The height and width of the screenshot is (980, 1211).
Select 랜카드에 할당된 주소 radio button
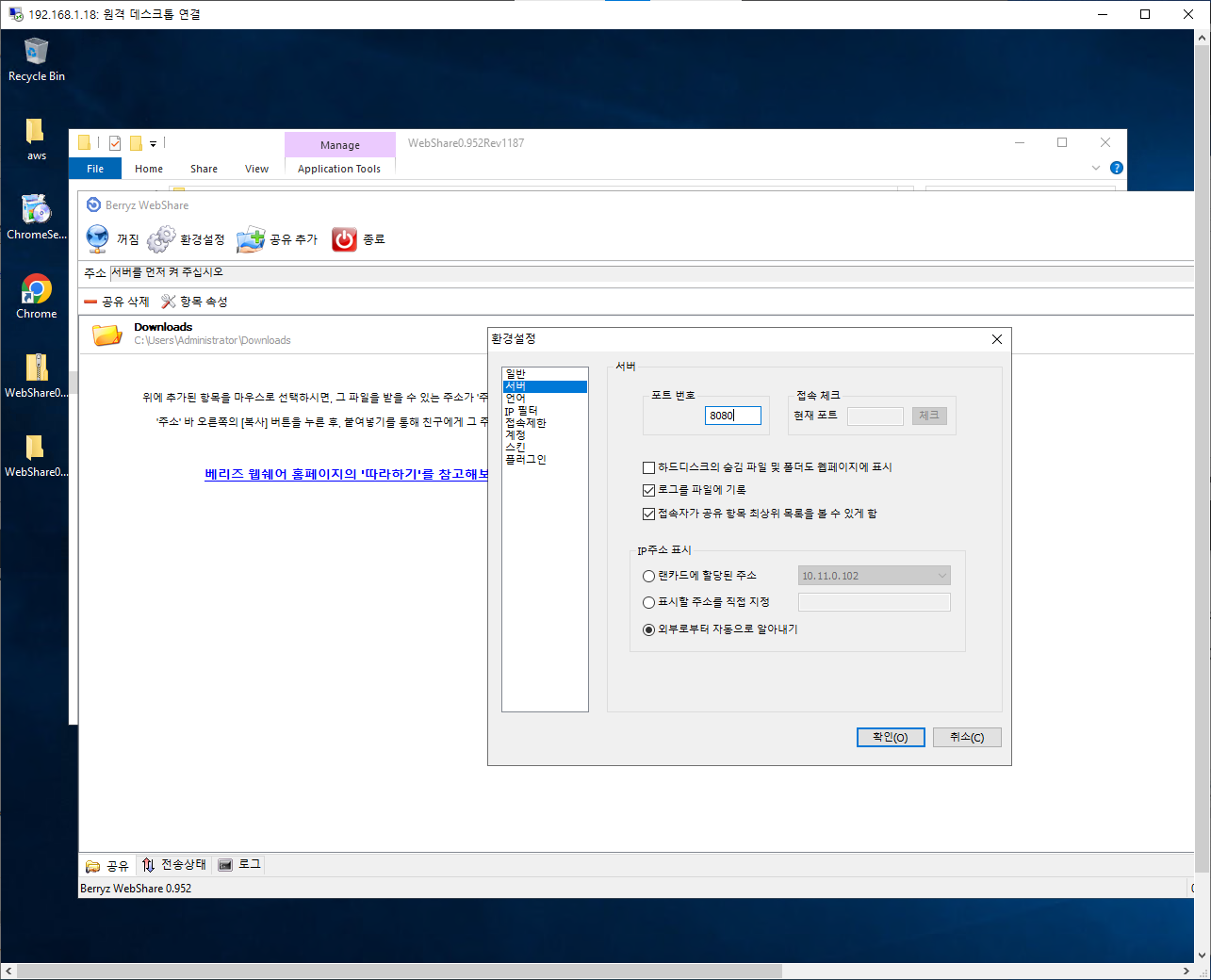pyautogui.click(x=648, y=576)
